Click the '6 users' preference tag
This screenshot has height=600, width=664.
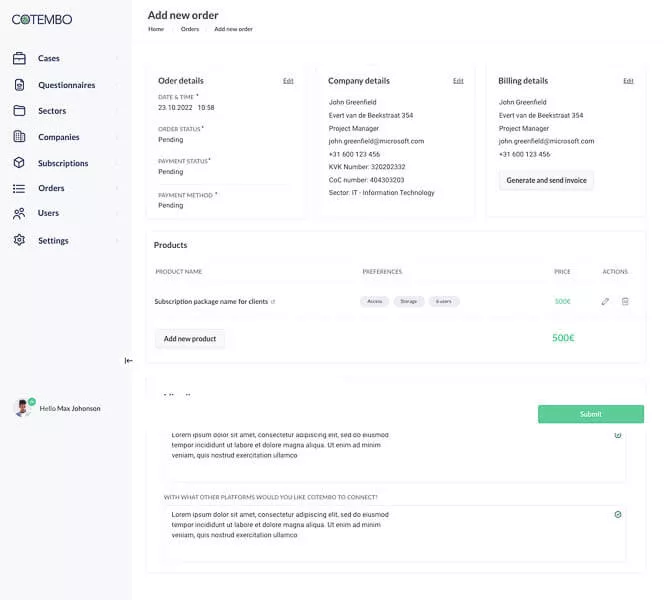(x=444, y=301)
